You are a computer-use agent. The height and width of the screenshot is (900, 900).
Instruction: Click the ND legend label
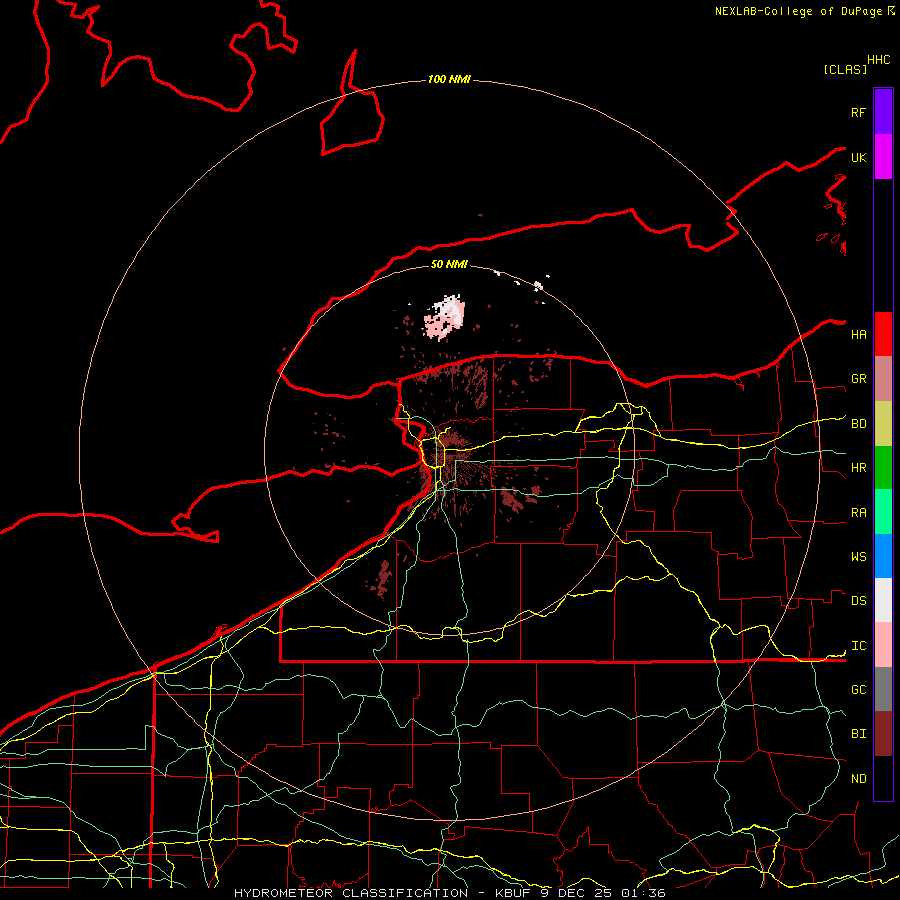(858, 779)
